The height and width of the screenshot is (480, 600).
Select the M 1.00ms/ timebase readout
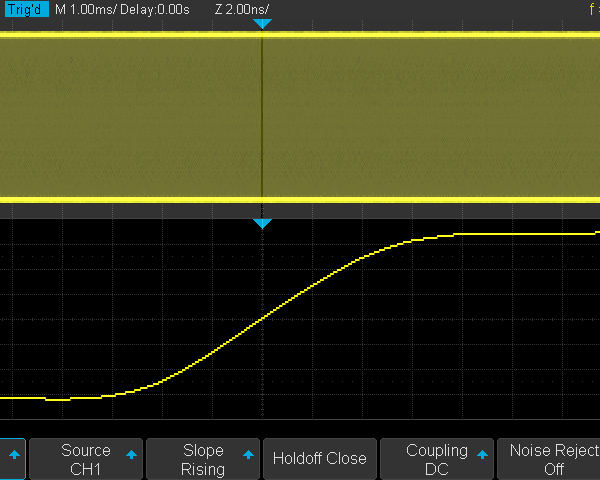tap(85, 9)
